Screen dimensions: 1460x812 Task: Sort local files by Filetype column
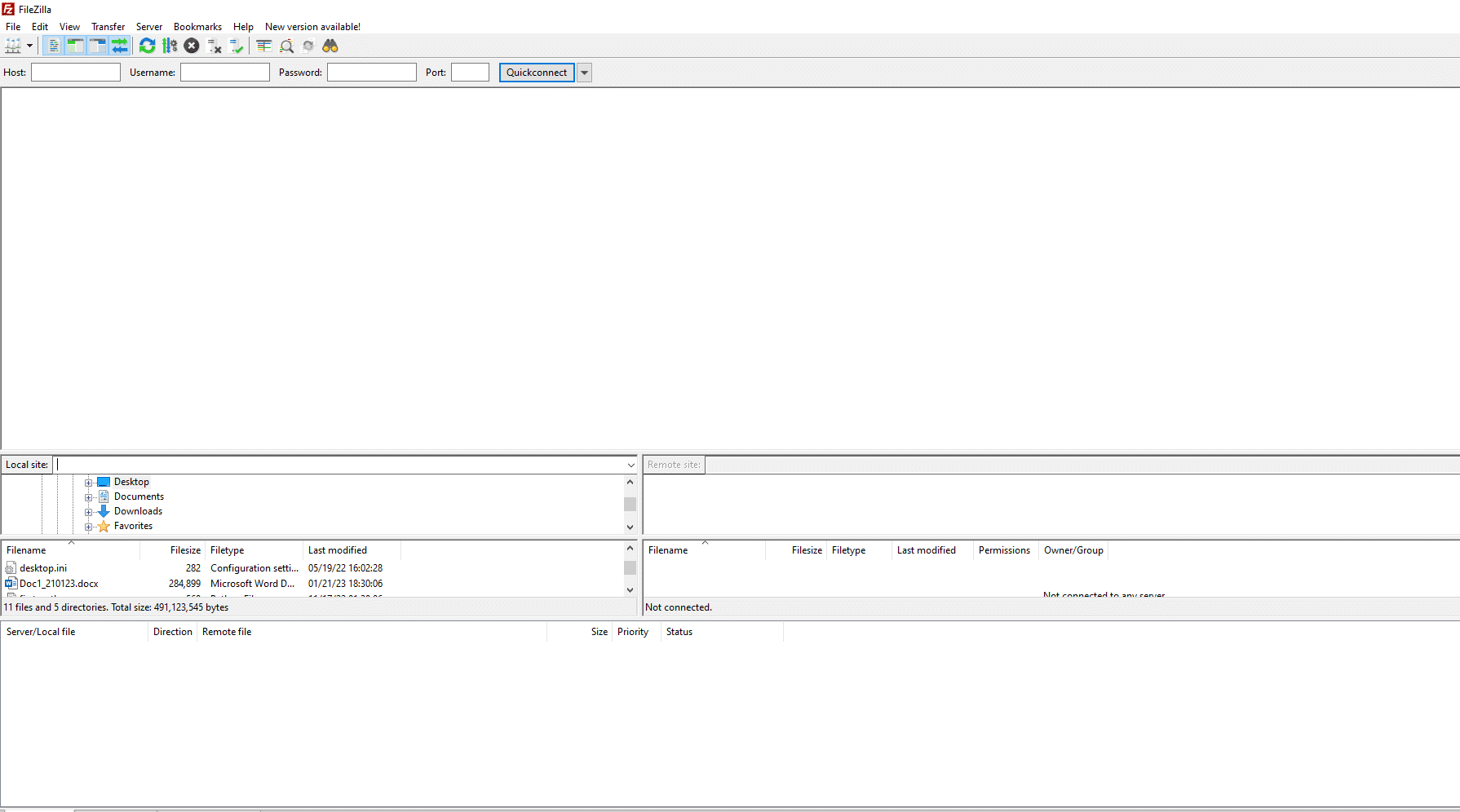pos(254,550)
